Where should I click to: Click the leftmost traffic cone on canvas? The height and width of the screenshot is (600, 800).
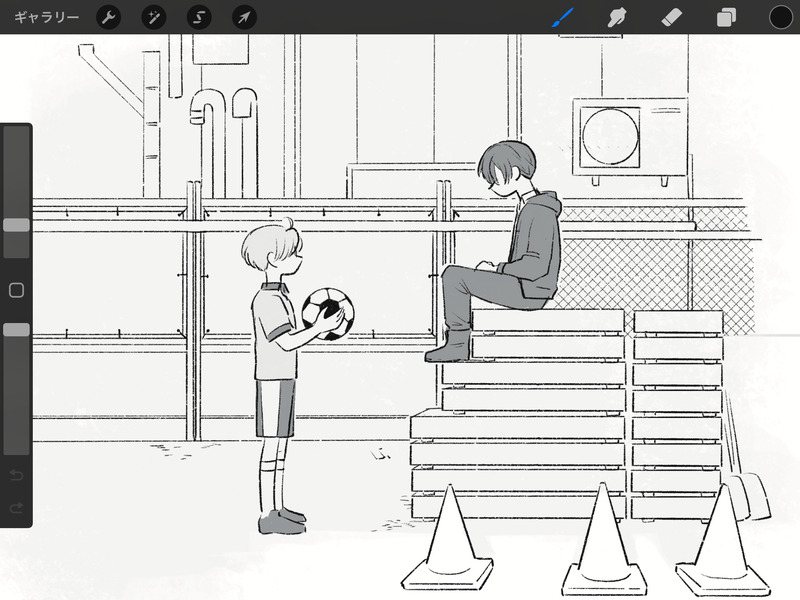(x=448, y=539)
